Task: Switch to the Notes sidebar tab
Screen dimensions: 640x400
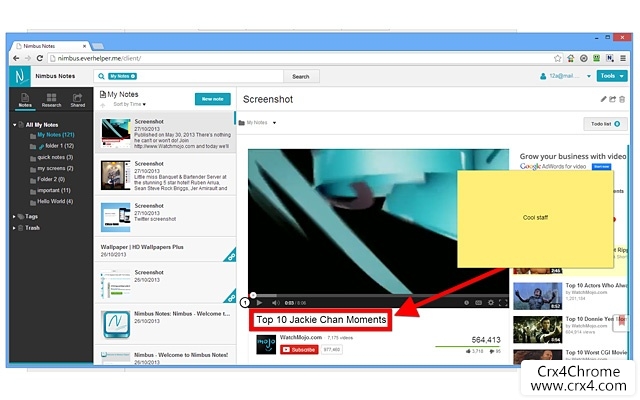Action: click(x=25, y=100)
